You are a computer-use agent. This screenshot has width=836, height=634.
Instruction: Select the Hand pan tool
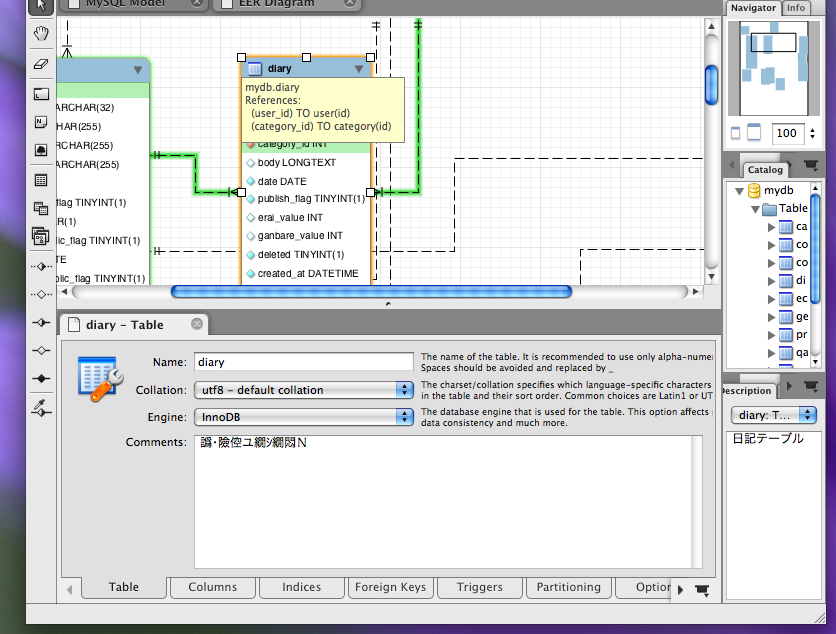pos(40,33)
